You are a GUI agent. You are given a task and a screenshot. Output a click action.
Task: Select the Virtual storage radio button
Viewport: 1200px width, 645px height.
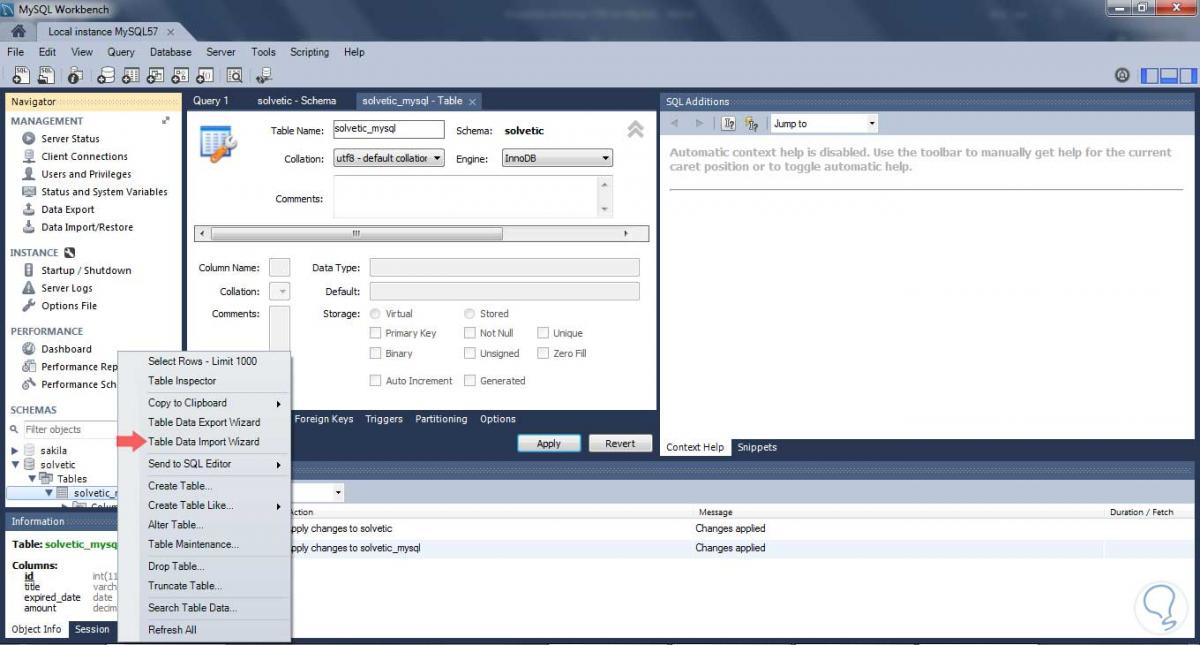376,314
